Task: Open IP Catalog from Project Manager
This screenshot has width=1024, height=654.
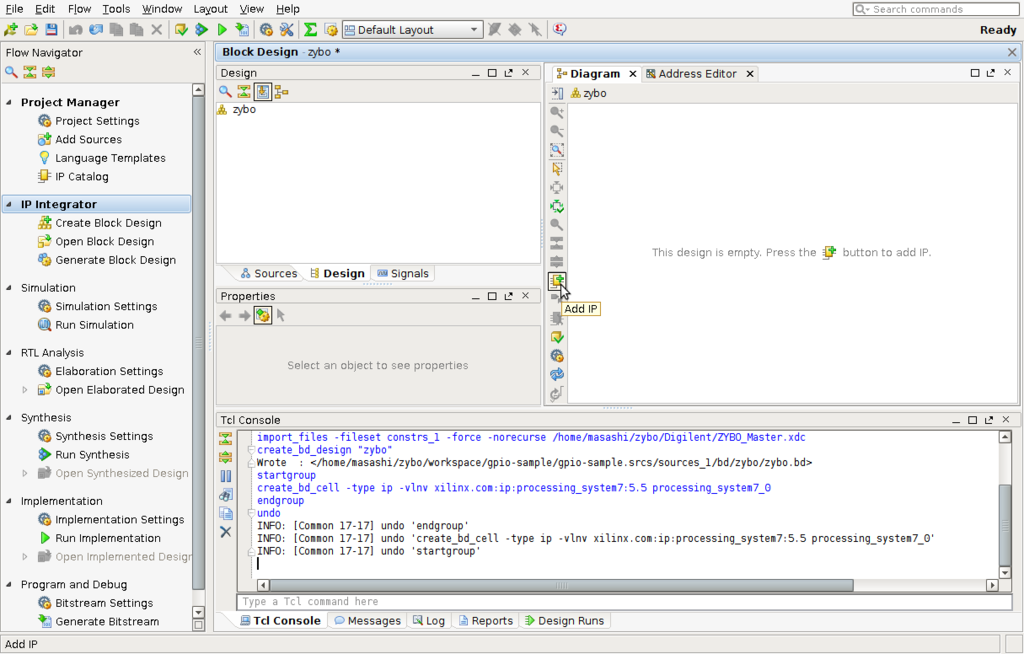Action: coord(82,176)
